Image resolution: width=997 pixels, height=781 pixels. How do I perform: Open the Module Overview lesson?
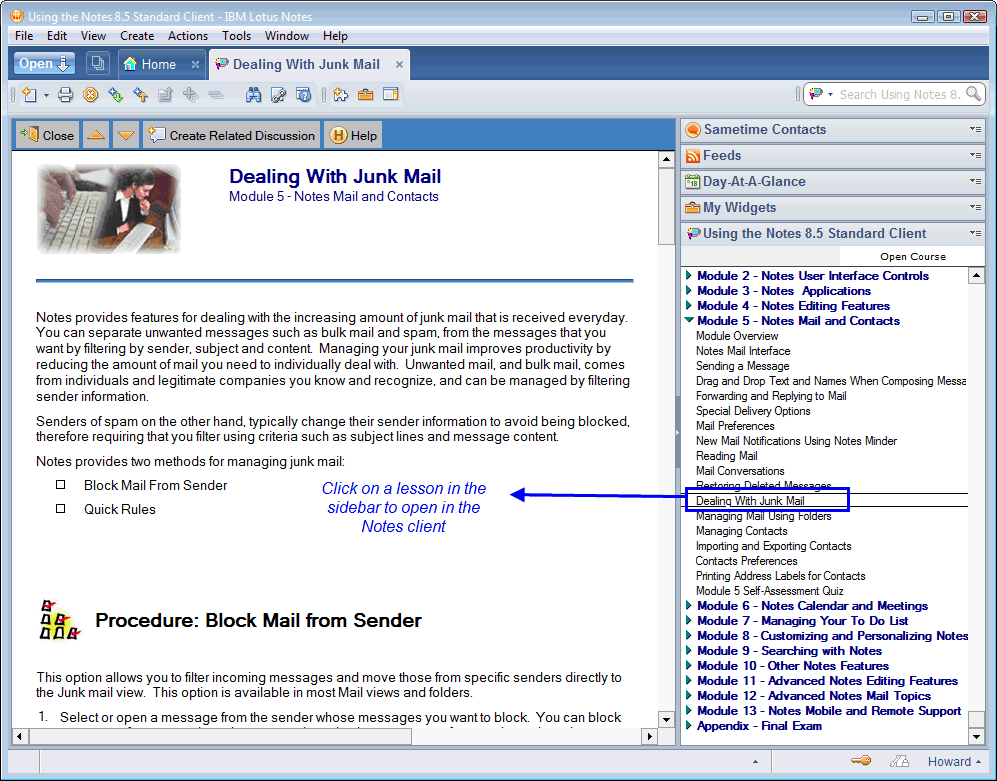pyautogui.click(x=737, y=336)
